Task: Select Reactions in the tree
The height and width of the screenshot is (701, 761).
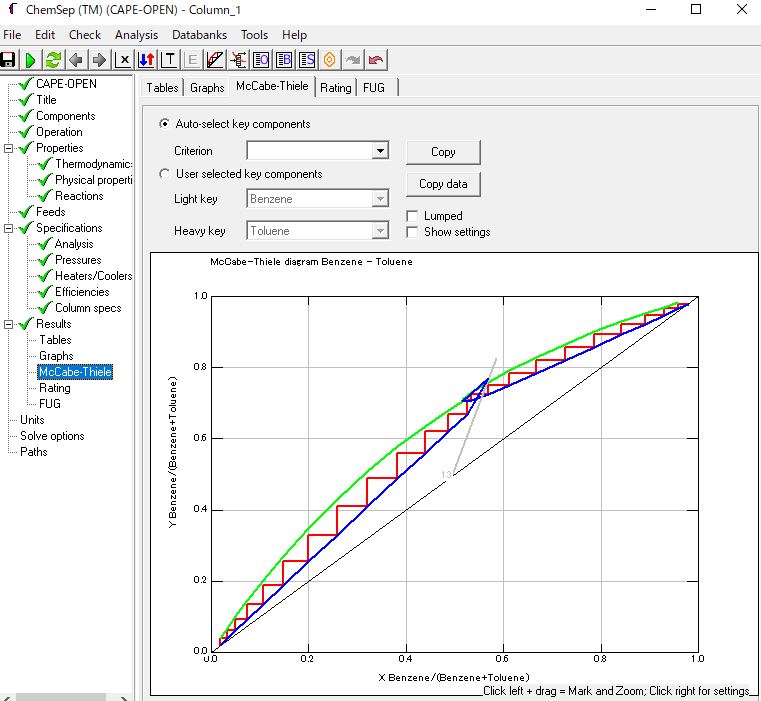Action: click(79, 196)
